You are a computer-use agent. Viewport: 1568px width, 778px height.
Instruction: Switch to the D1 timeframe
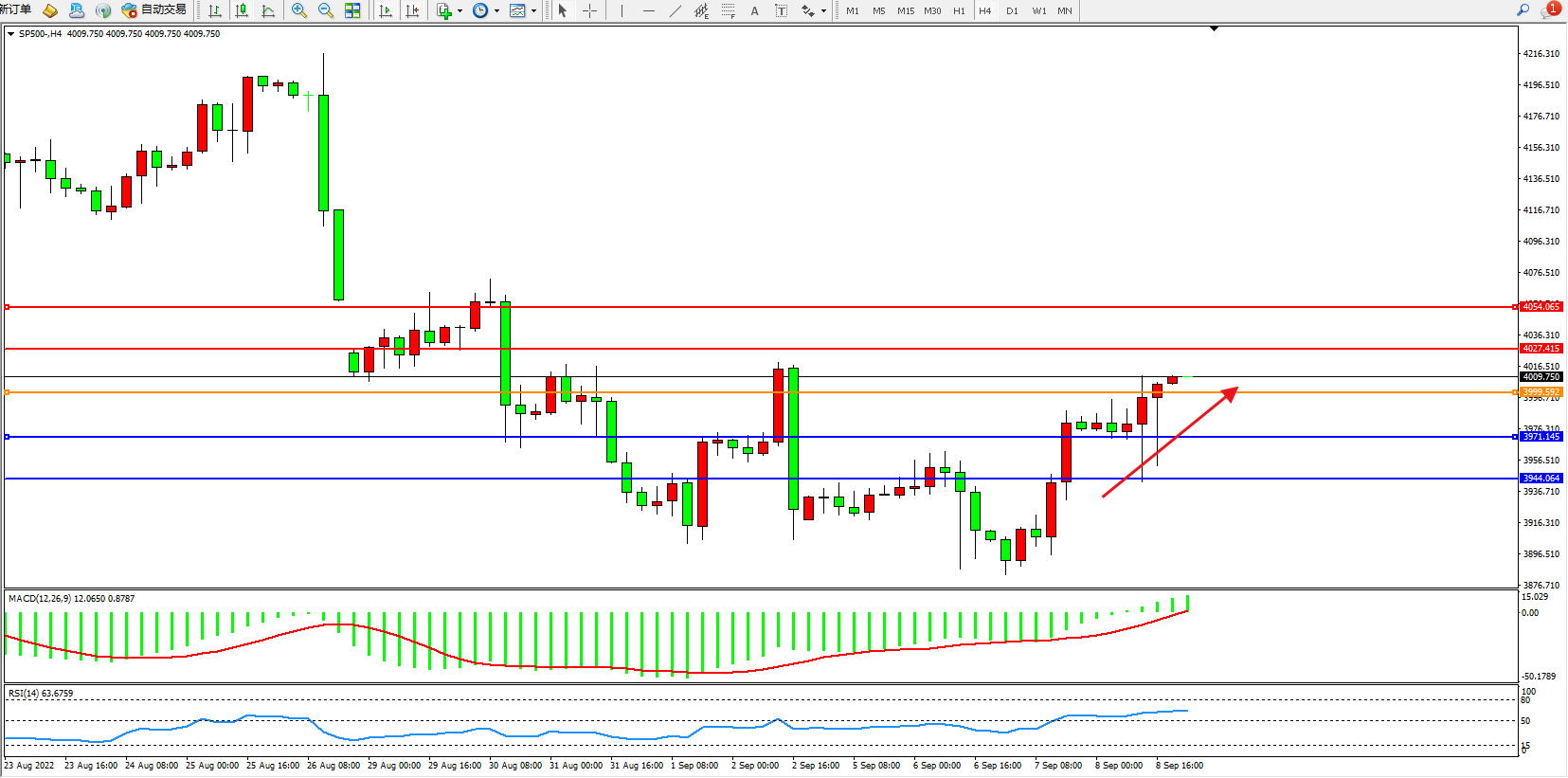pos(1012,10)
